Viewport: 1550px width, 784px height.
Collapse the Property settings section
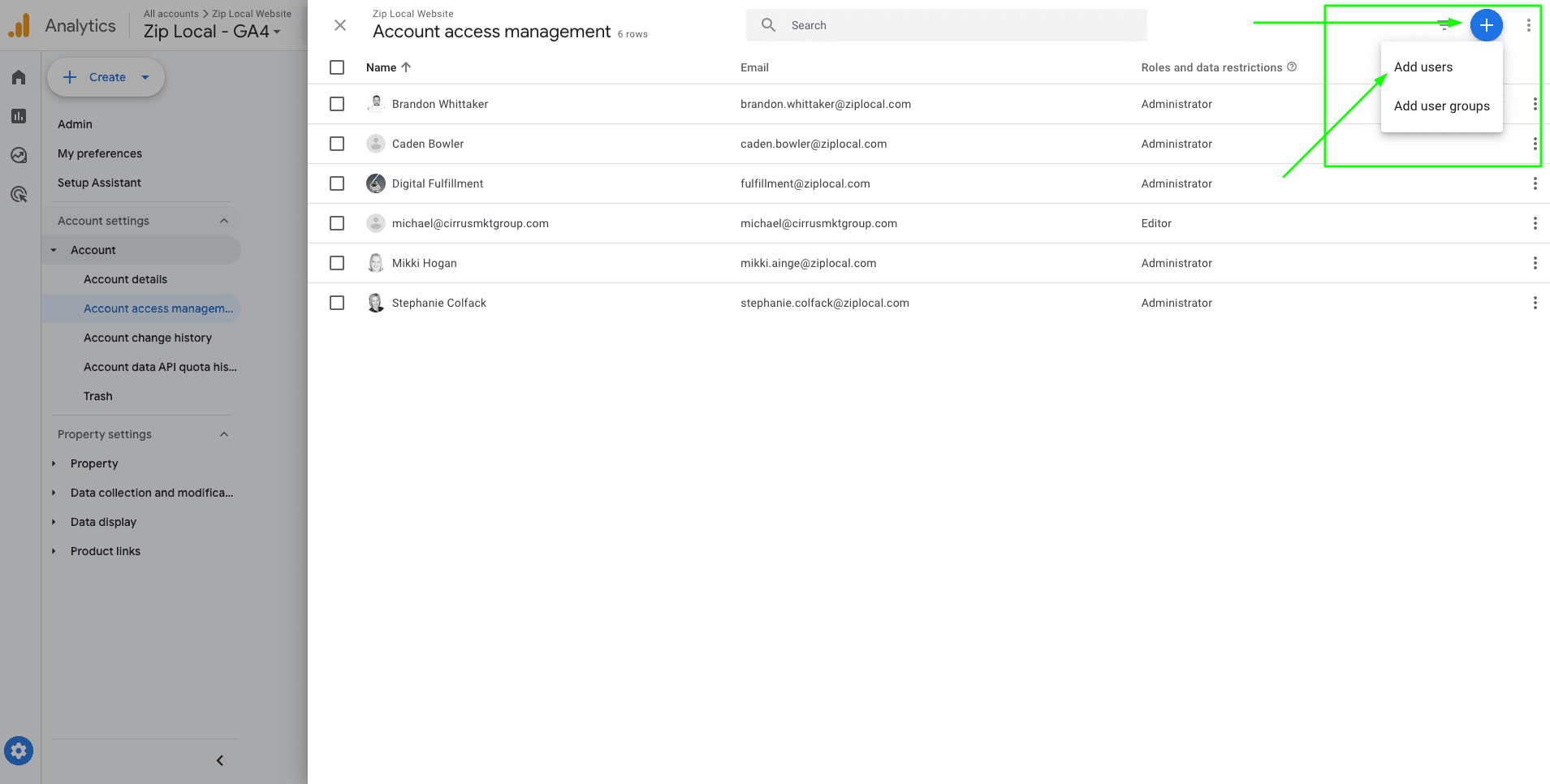coord(224,434)
